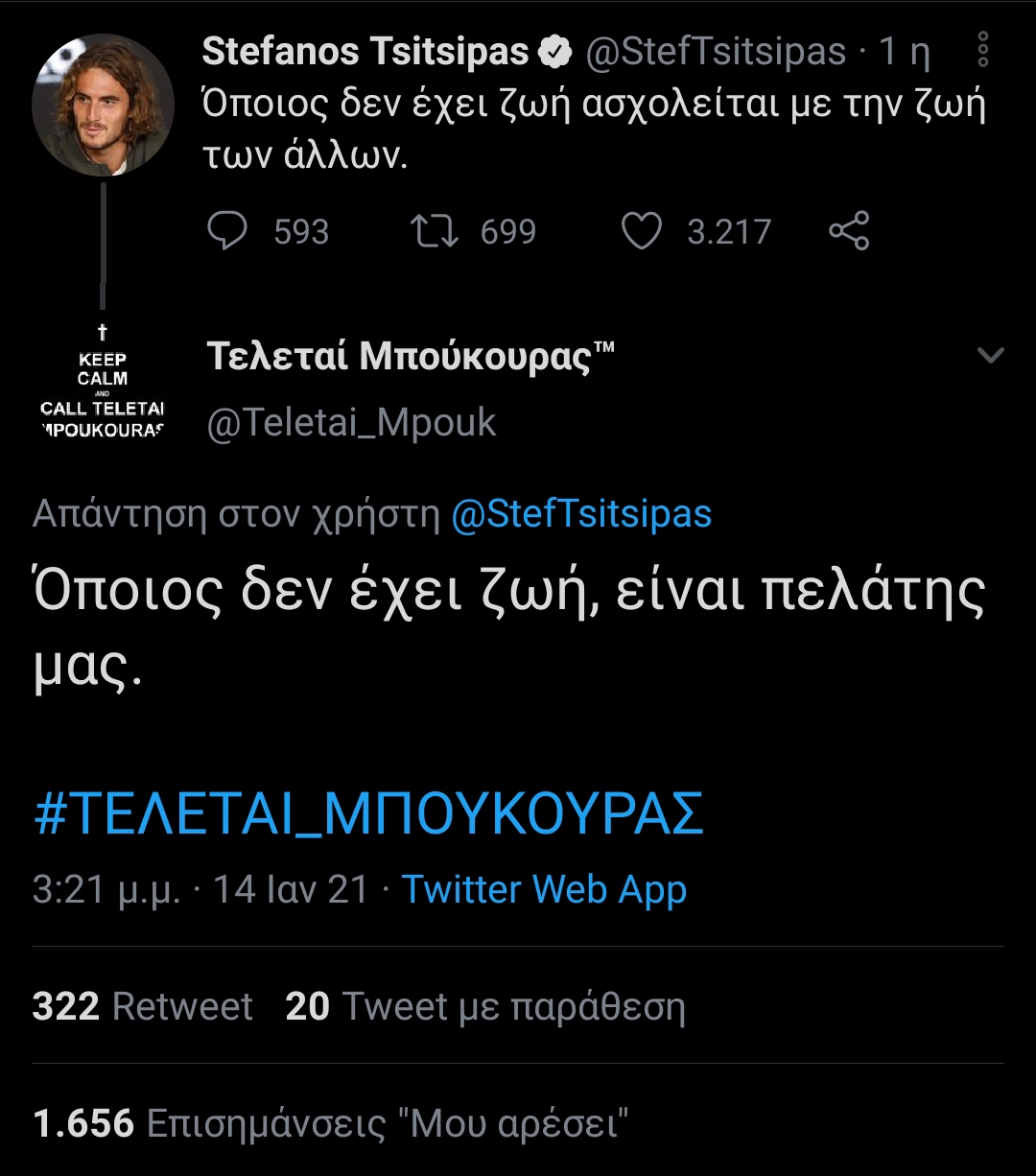Show the 1.656 Επισημάνσεις "Μου αρέσει" list

click(x=331, y=1122)
